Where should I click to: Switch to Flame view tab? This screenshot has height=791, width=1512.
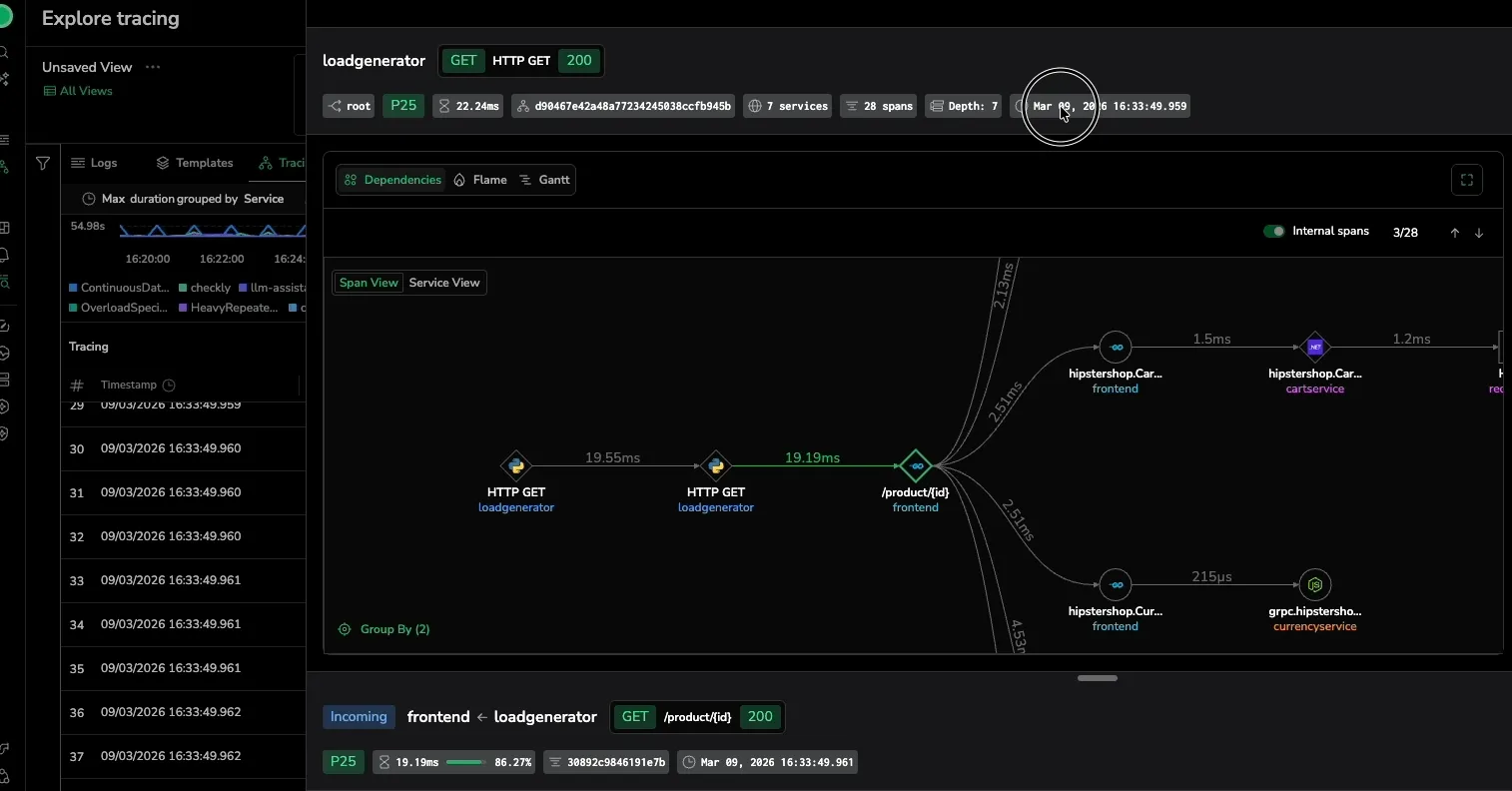tap(480, 180)
